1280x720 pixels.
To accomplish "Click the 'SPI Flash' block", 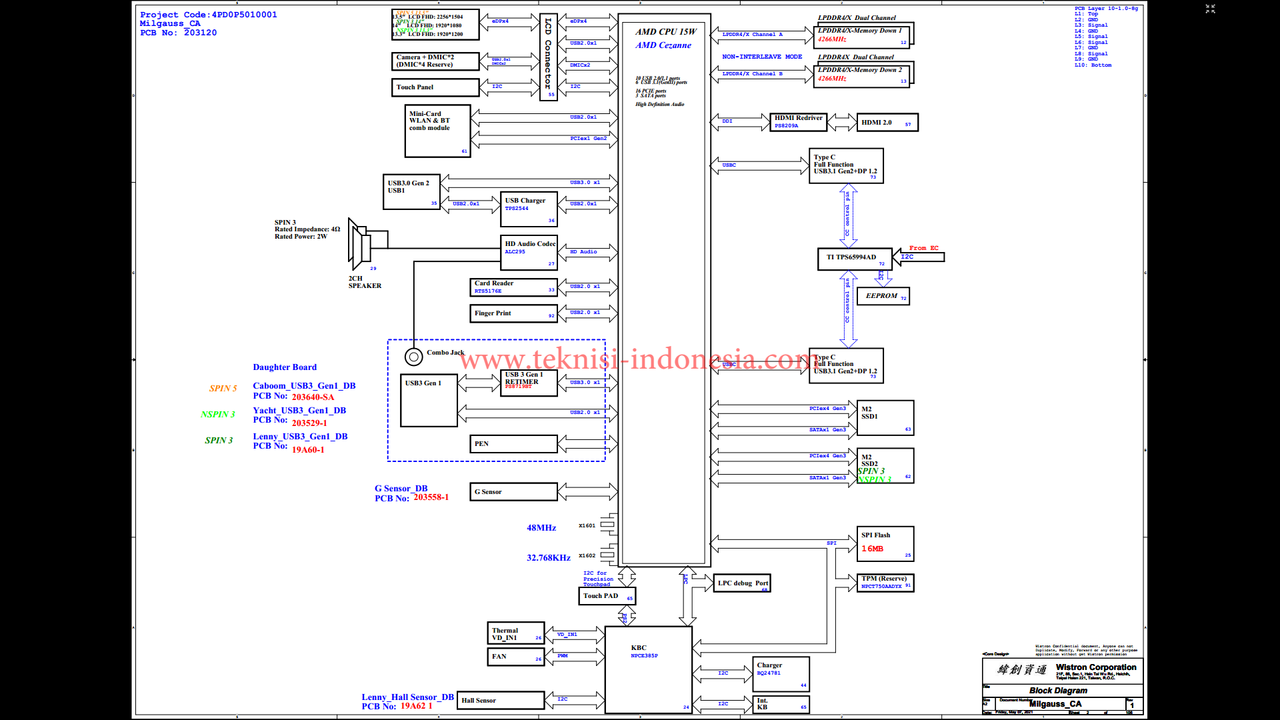I will 886,543.
